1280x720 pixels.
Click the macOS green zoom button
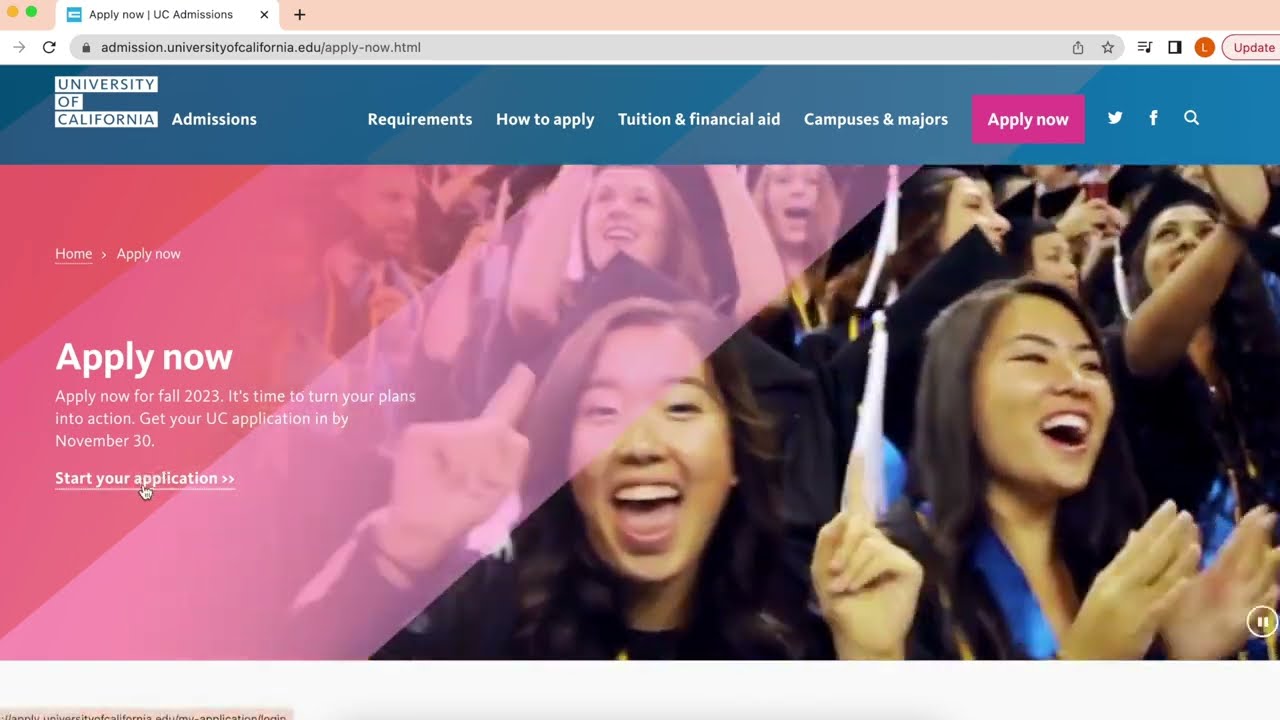click(31, 12)
